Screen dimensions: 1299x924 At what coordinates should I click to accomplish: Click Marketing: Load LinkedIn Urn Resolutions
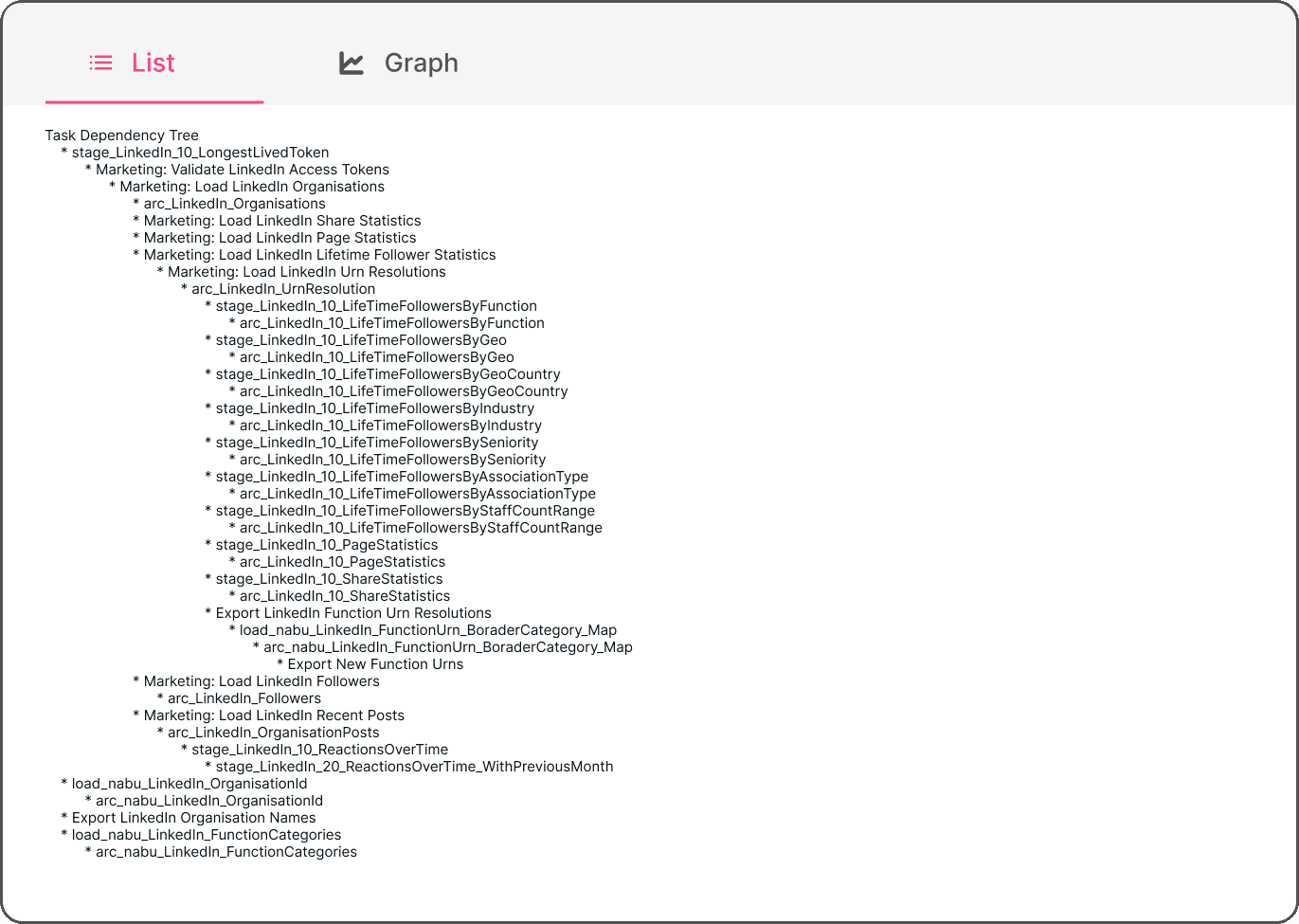pyautogui.click(x=307, y=272)
